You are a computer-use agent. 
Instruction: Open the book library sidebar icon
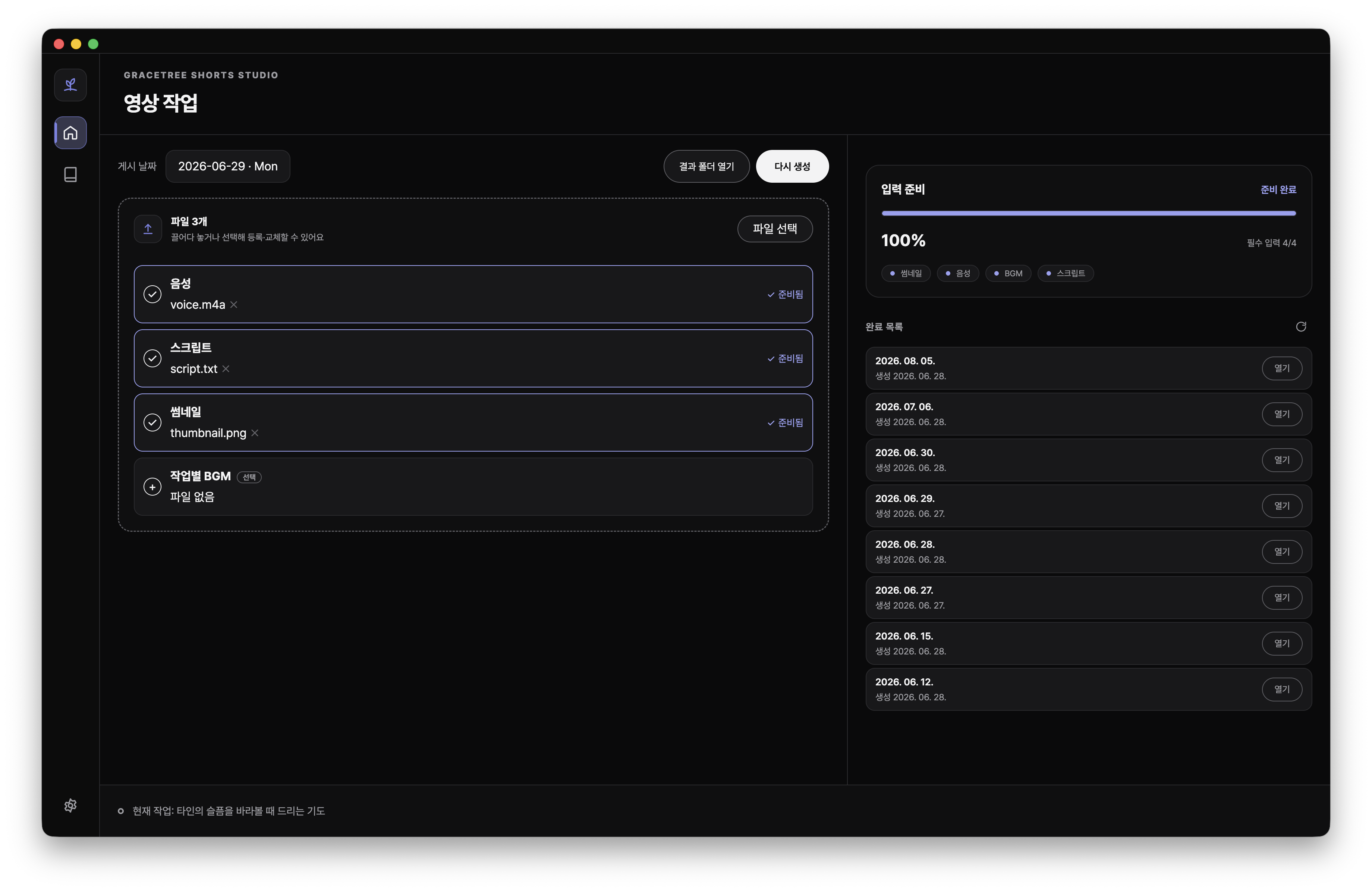pos(70,174)
